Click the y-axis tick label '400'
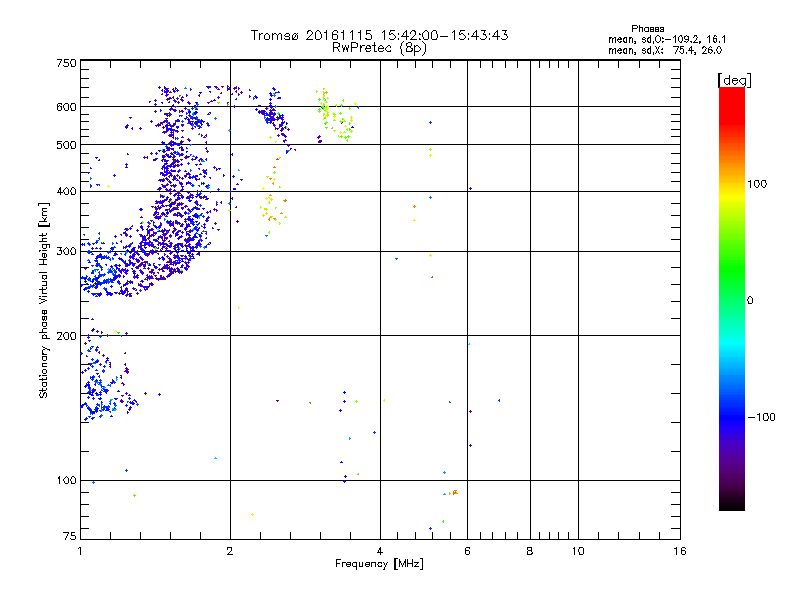Screen dimensions: 800x600 pyautogui.click(x=66, y=192)
